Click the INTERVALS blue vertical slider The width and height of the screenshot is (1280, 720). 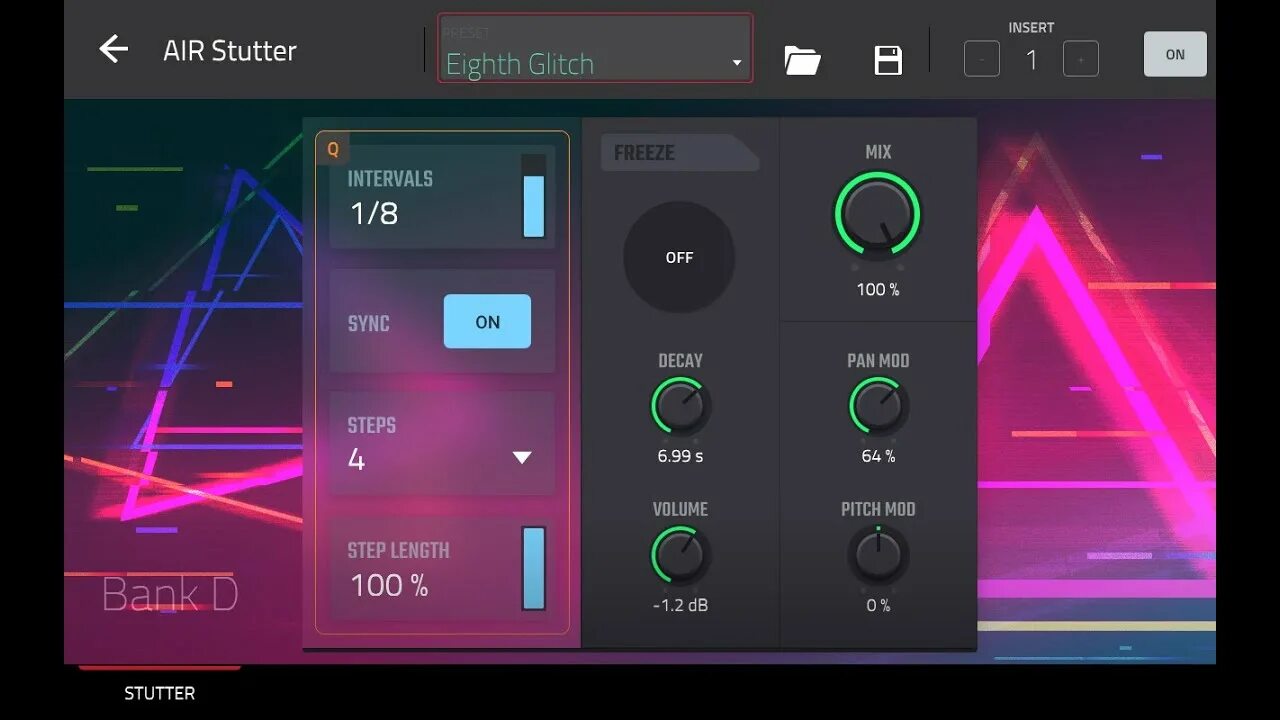click(534, 196)
